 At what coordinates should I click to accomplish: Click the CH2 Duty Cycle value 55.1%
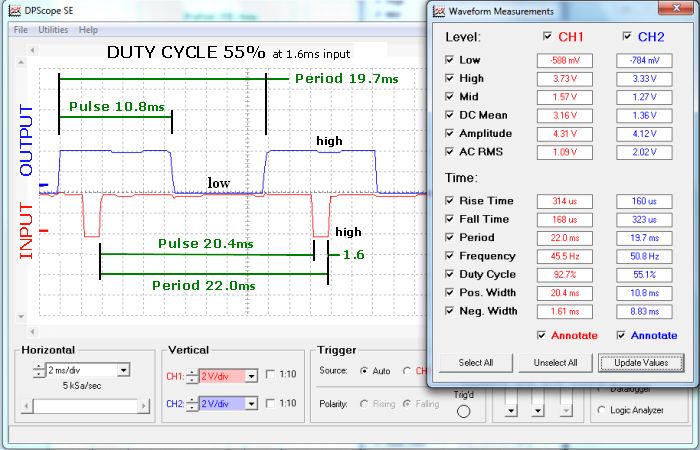pos(644,275)
